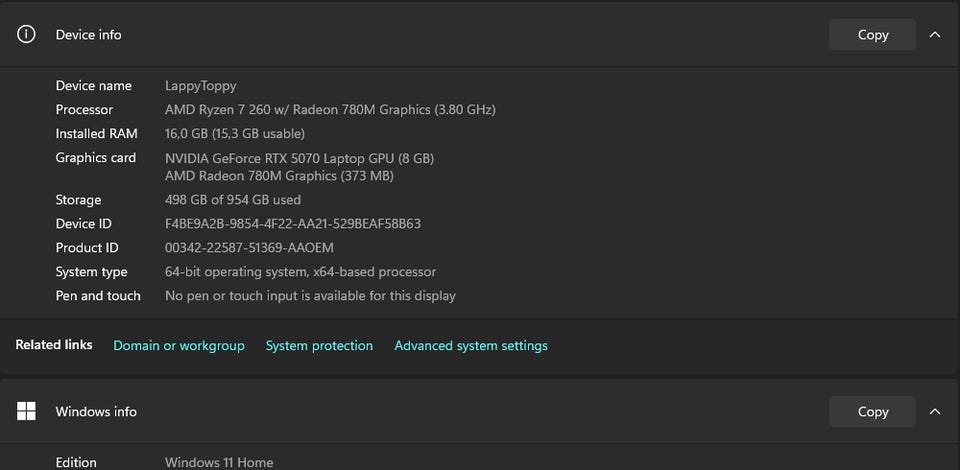Collapse the Windows info section
Viewport: 960px width, 470px height.
tap(935, 412)
